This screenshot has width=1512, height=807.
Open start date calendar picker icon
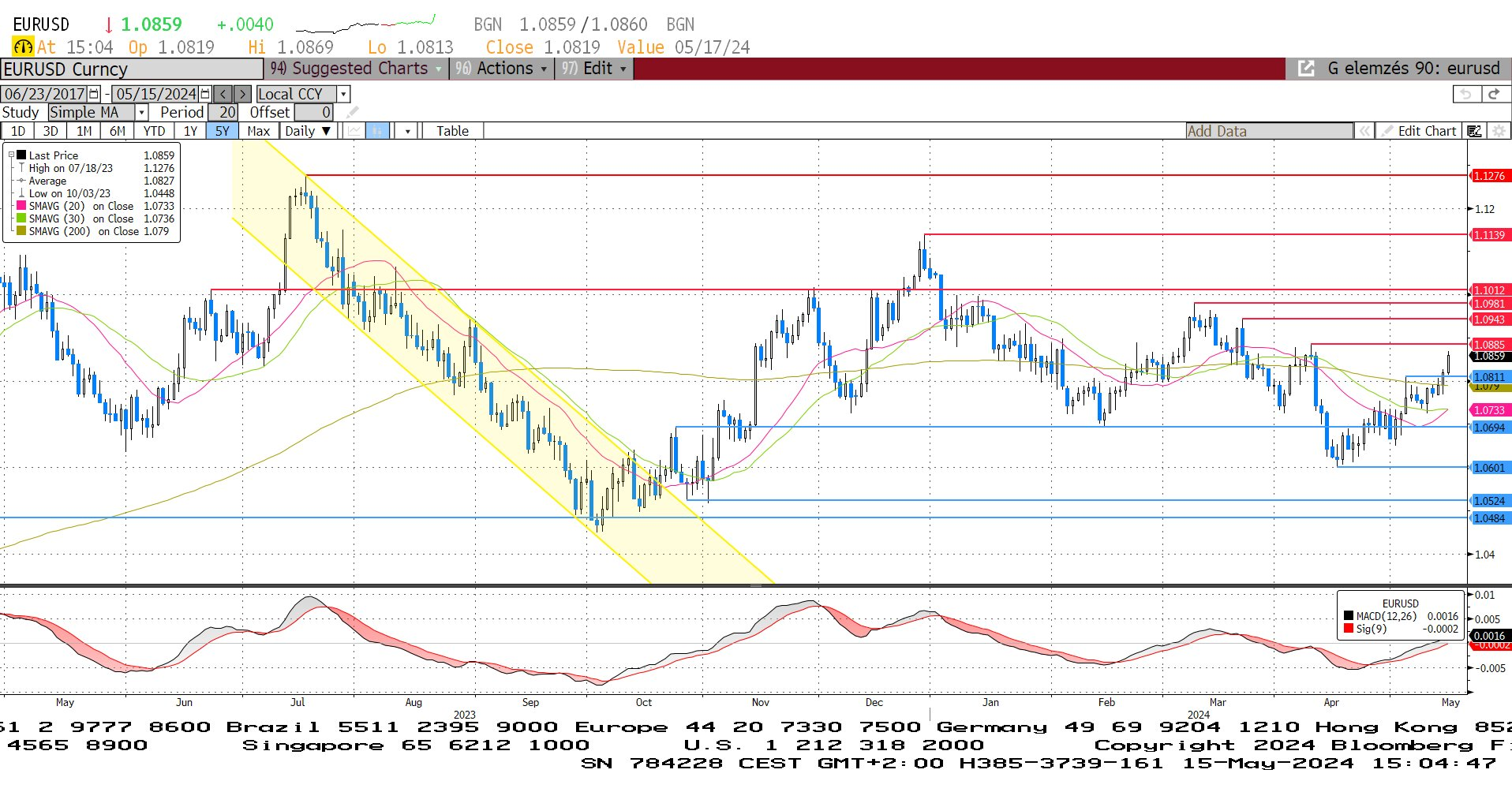94,94
